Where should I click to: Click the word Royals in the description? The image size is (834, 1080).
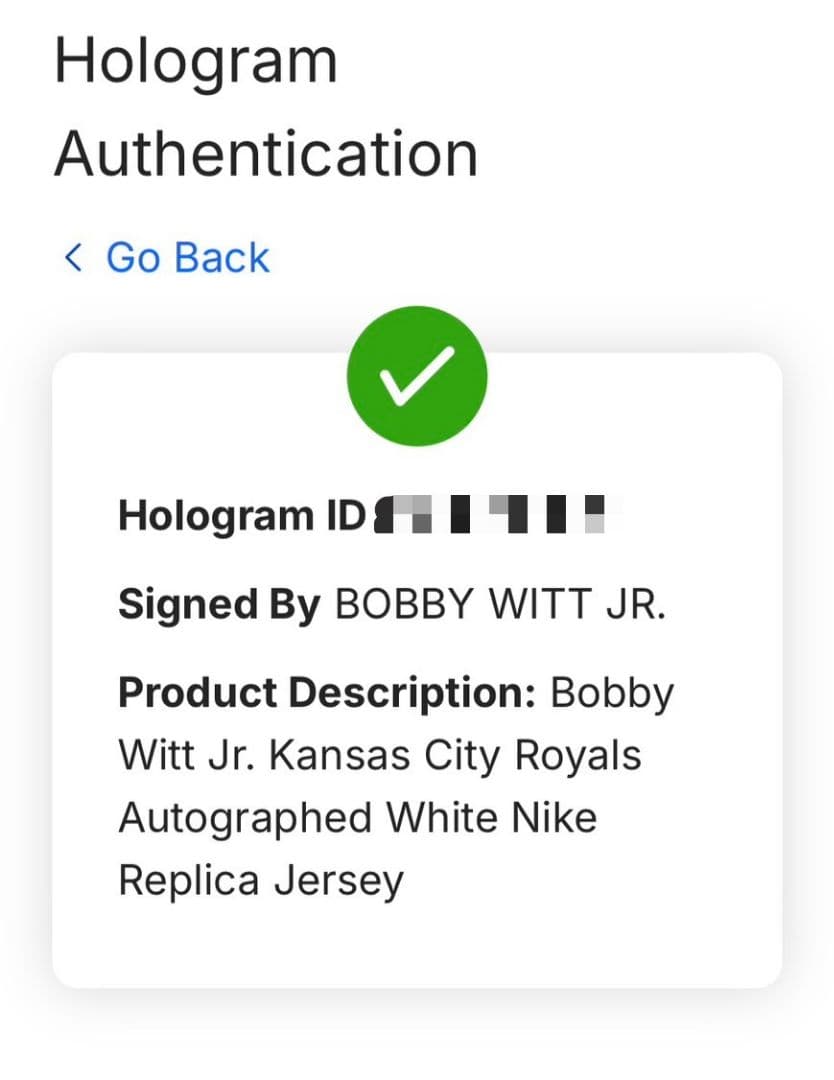[578, 755]
